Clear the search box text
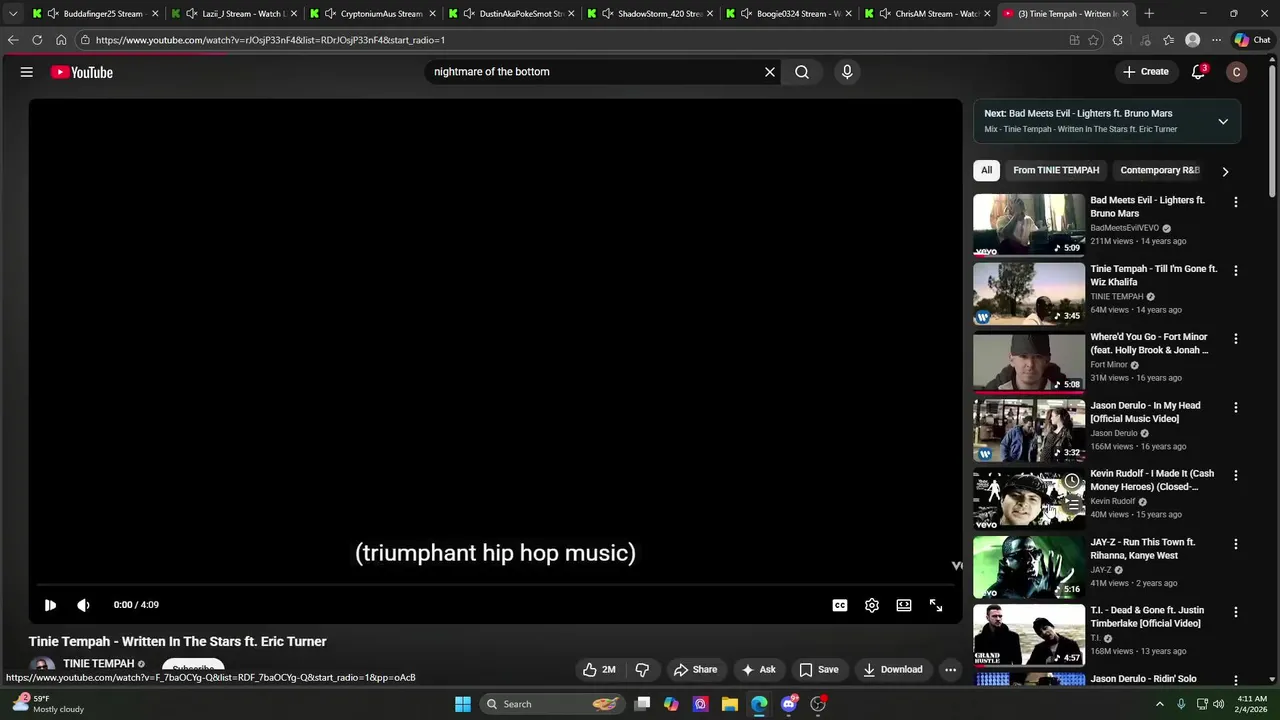Screen dimensions: 1280x720 [x=770, y=72]
